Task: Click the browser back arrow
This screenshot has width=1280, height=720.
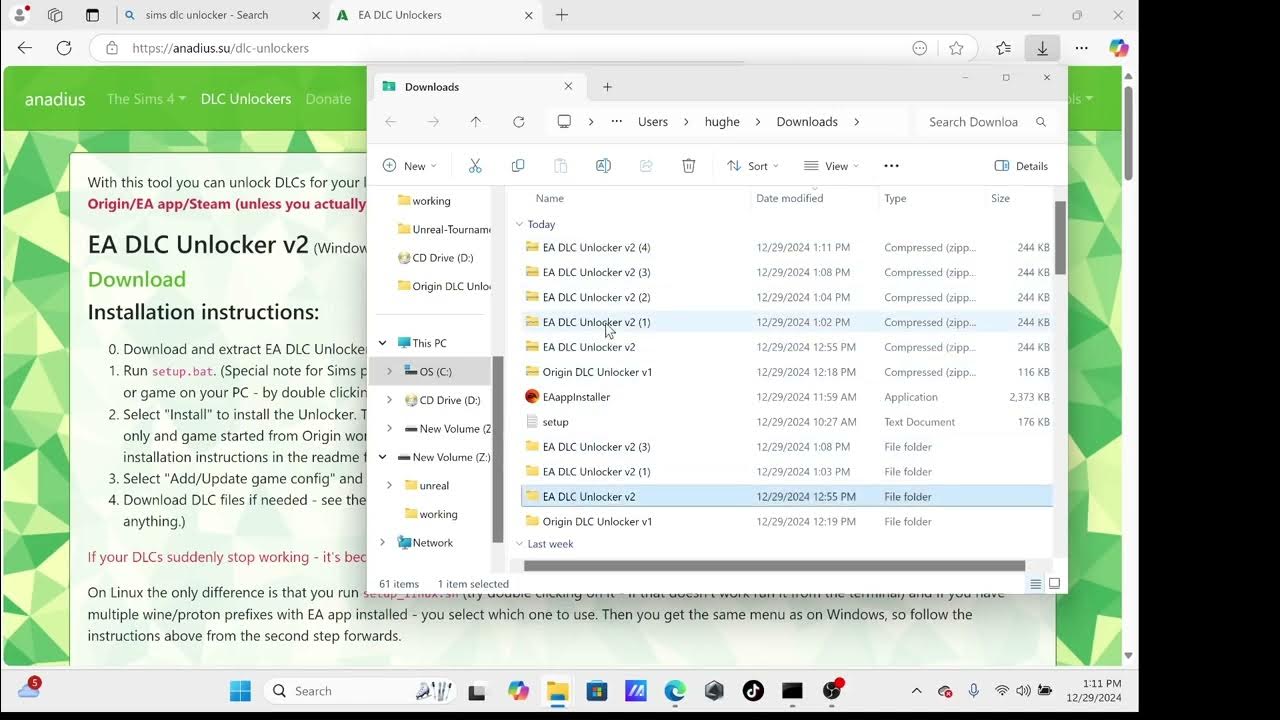Action: pyautogui.click(x=25, y=48)
